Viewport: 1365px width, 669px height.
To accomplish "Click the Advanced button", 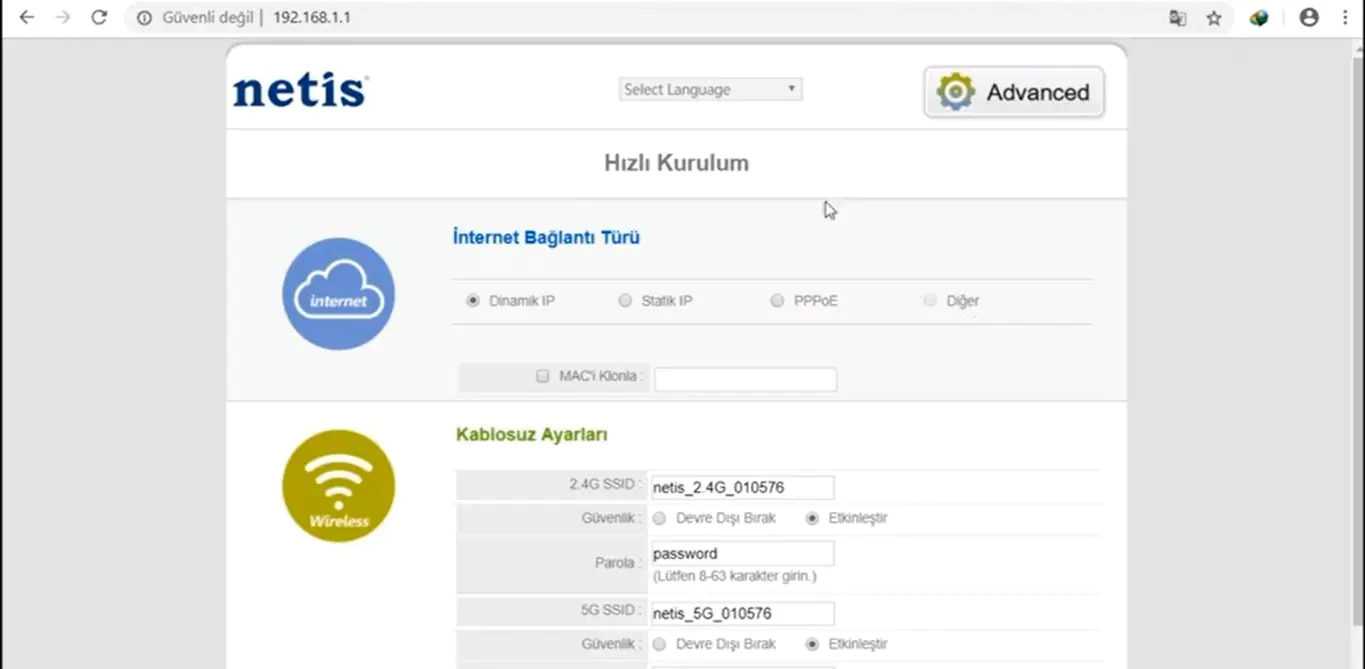I will [1013, 91].
